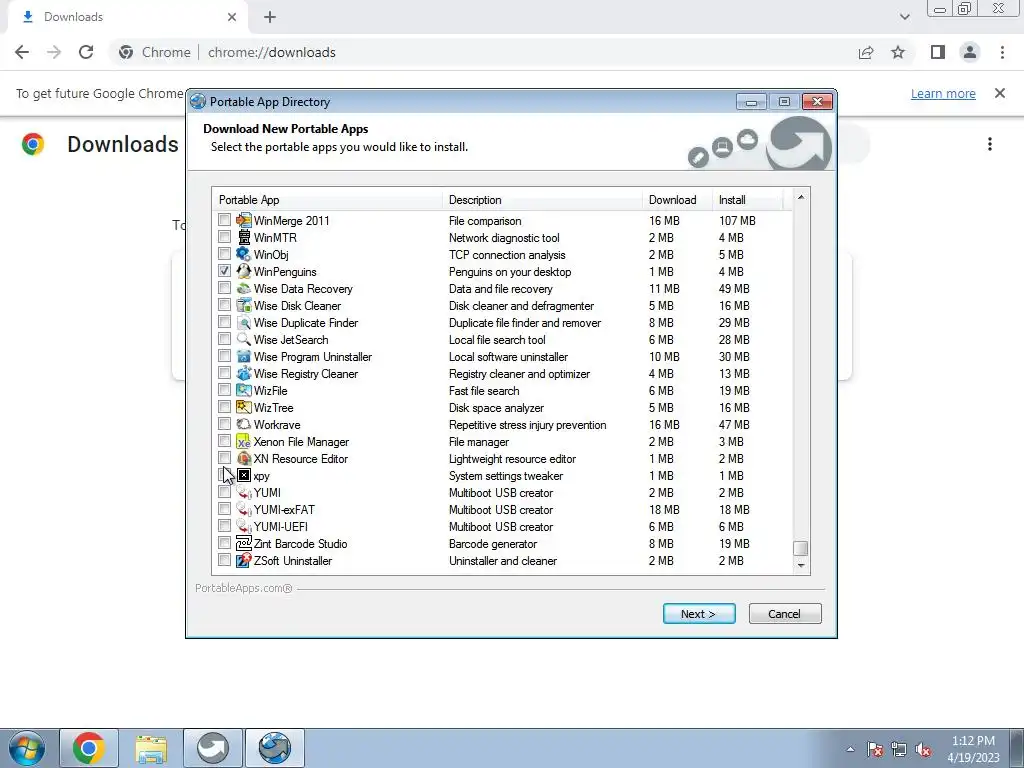Select the ZSoft Uninstaller checkbox

coord(225,559)
